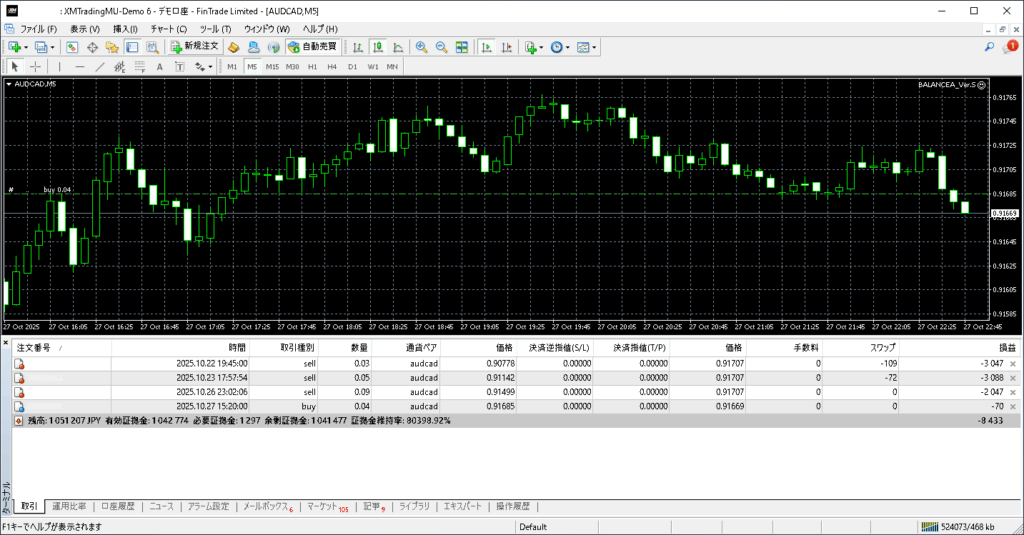This screenshot has width=1024, height=535.
Task: Click the 新規注文 (New Order) button
Action: 194,47
